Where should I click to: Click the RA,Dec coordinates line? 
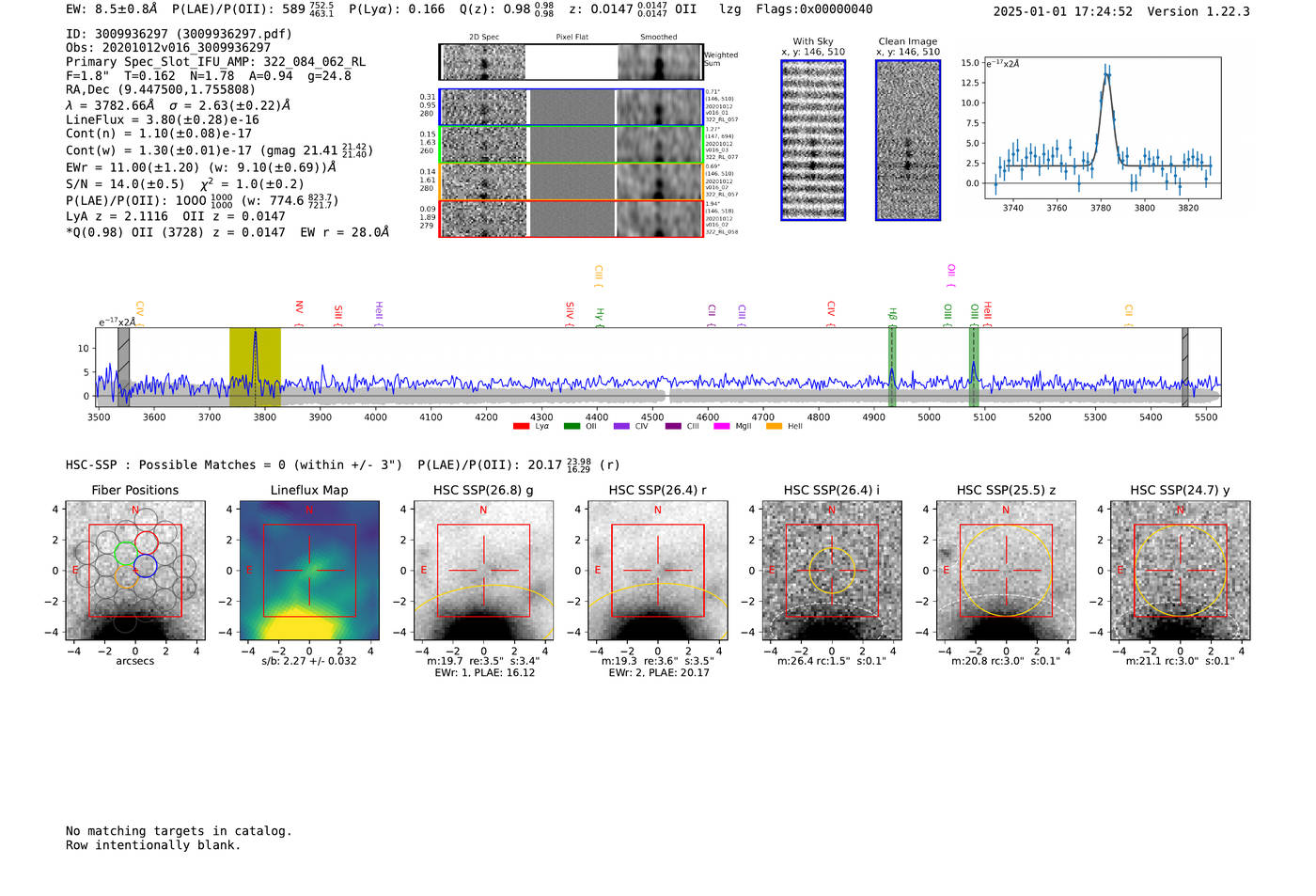click(161, 90)
